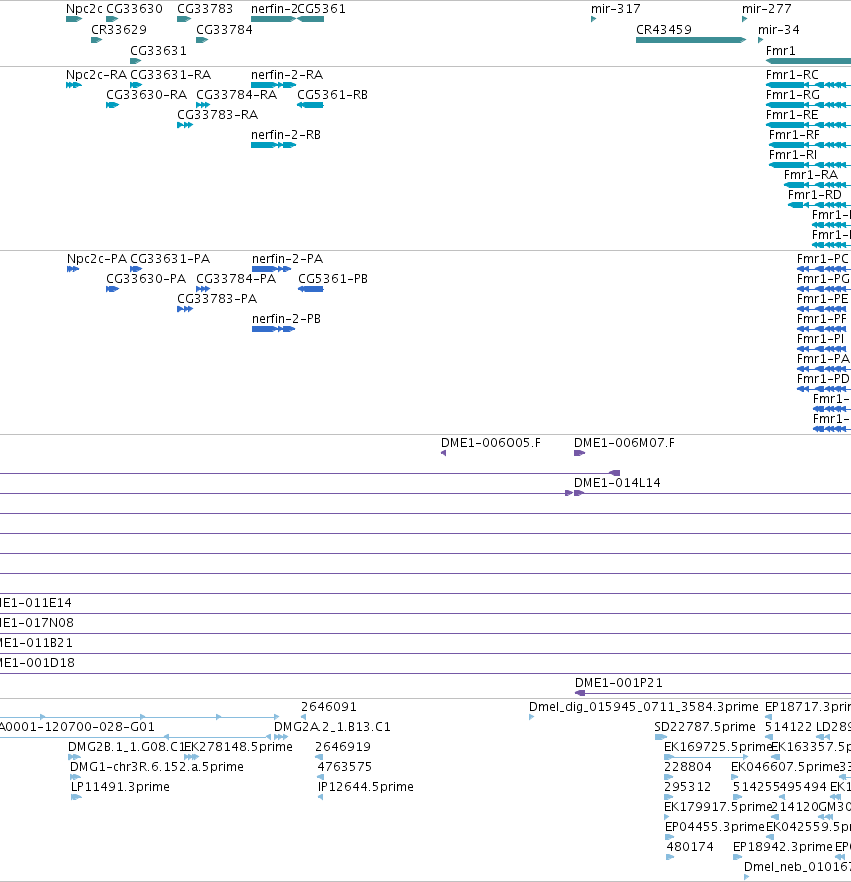Select the DME1-006M07.F feature glyph
851x882 pixels.
[x=579, y=453]
